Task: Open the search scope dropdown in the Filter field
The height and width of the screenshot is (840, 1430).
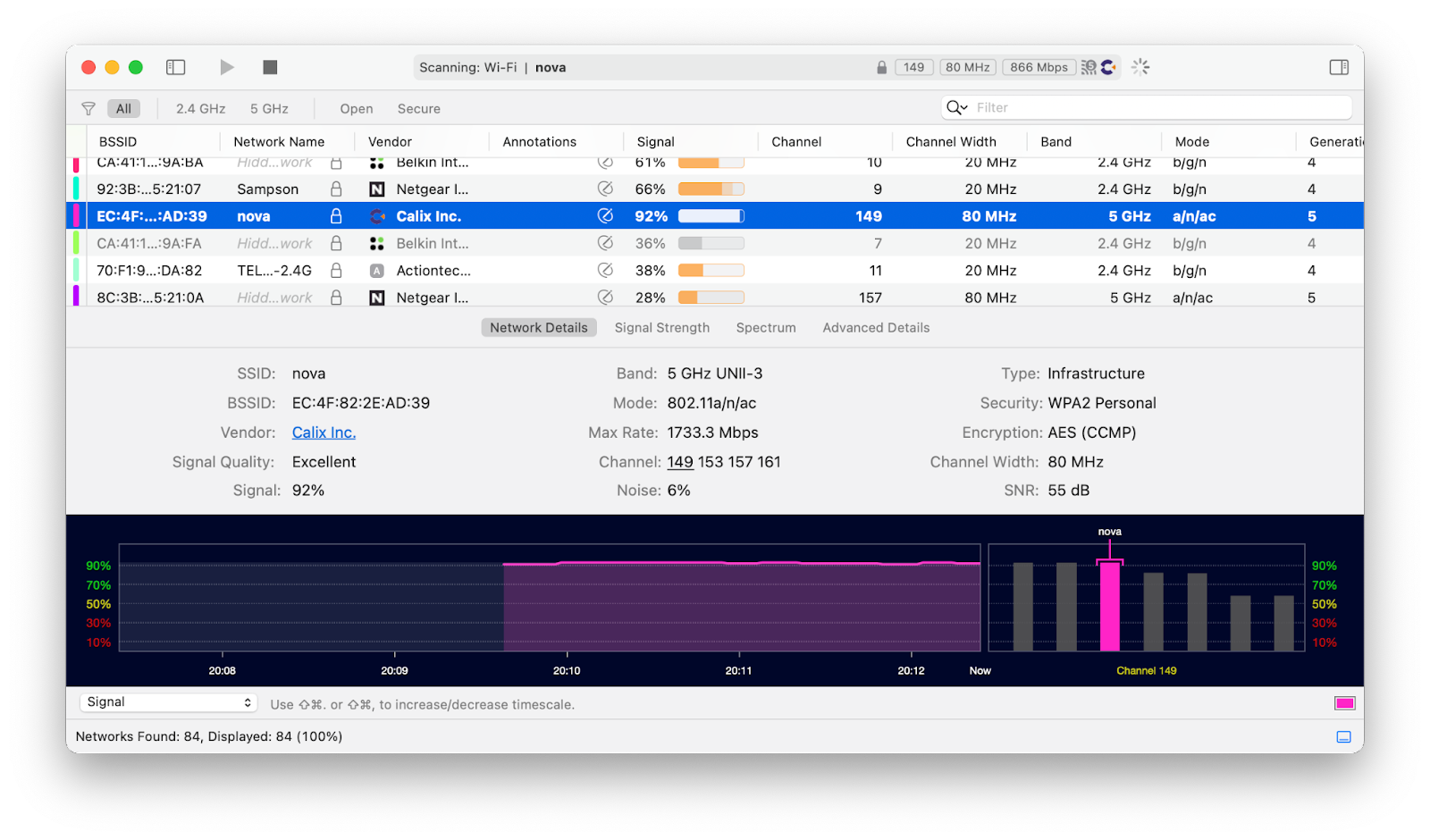Action: pos(956,106)
